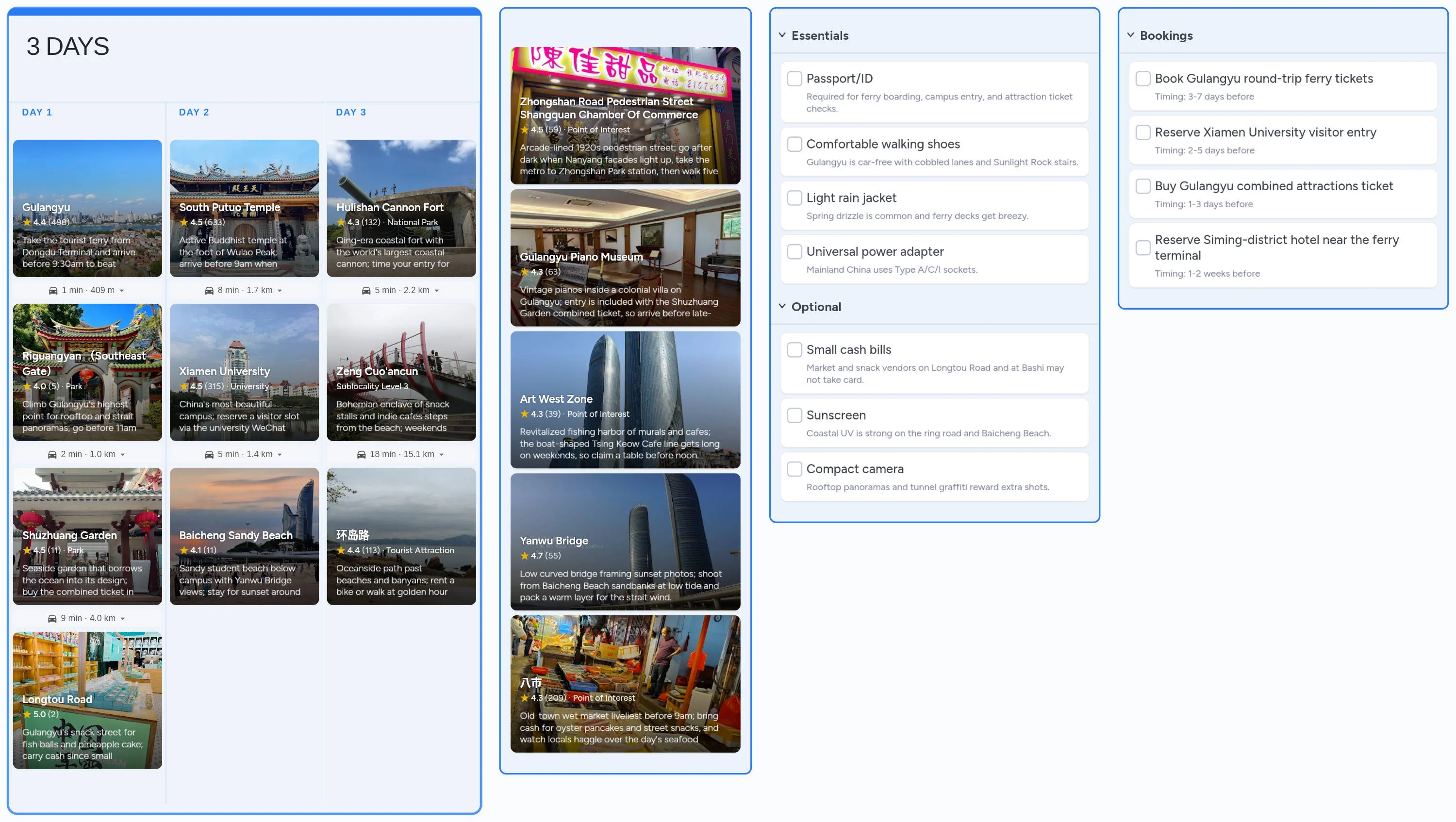Click the car icon beside 18 min · 15.1 km
This screenshot has height=822, width=1456.
tap(361, 454)
